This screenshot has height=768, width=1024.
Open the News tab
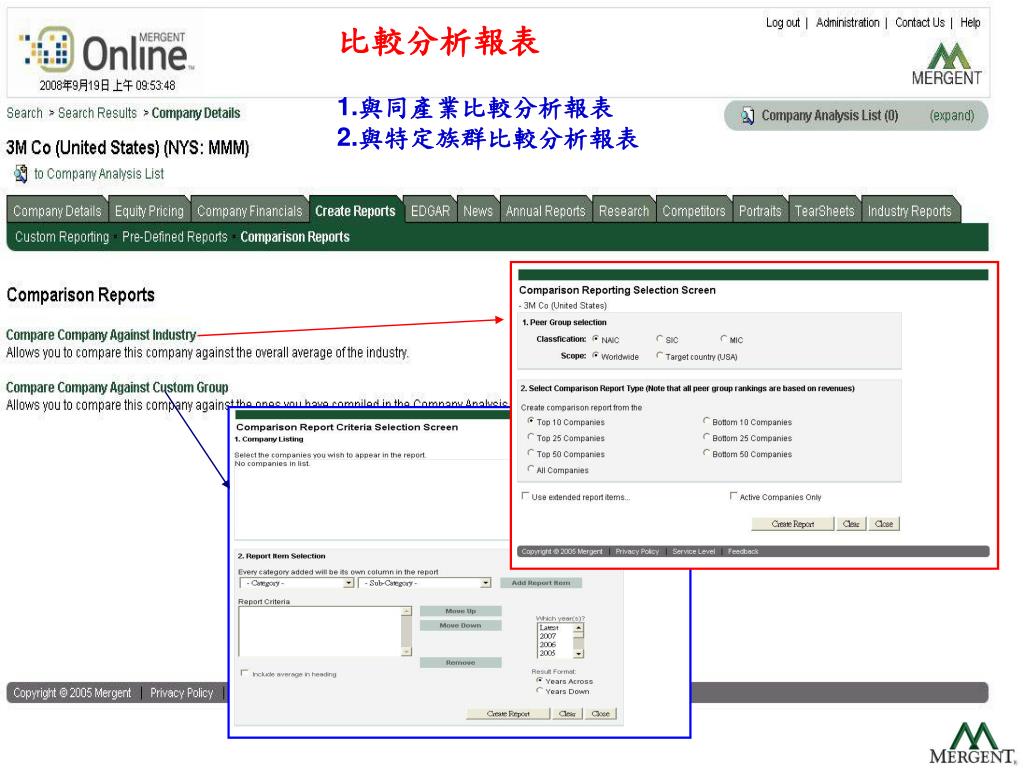pos(478,211)
